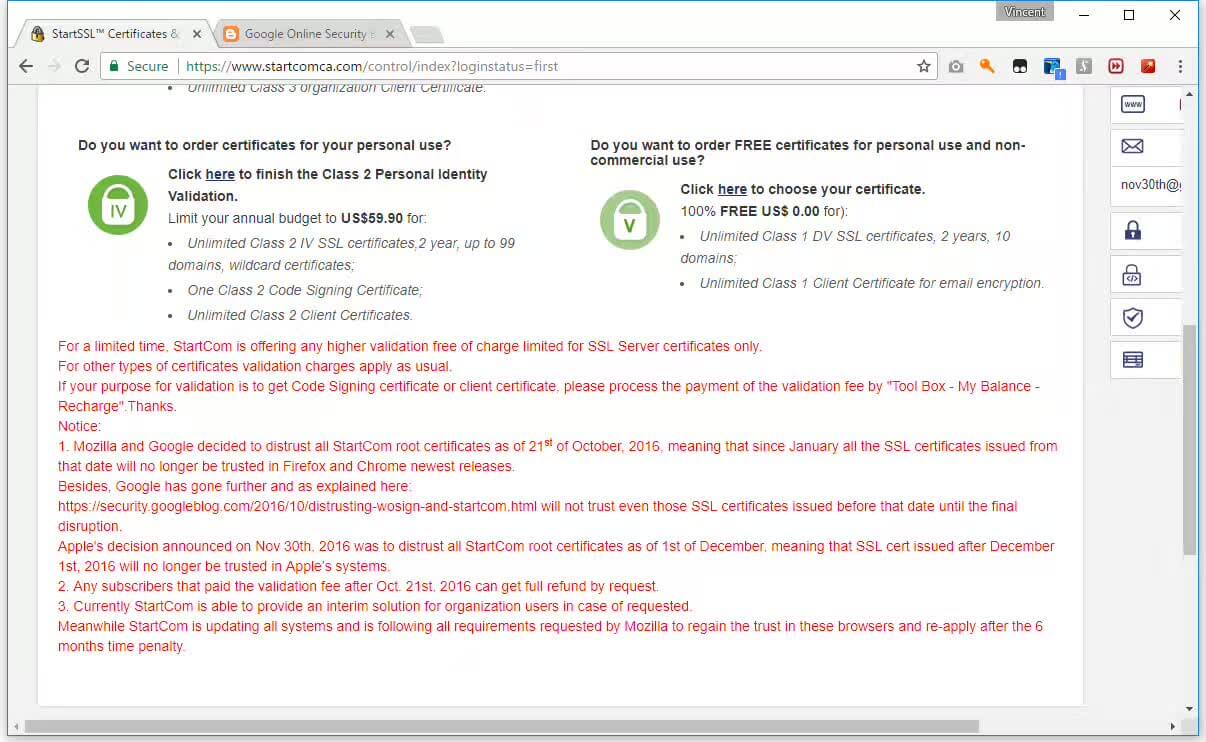This screenshot has width=1206, height=742.
Task: Click the www domain validation sidebar icon
Action: pyautogui.click(x=1132, y=104)
